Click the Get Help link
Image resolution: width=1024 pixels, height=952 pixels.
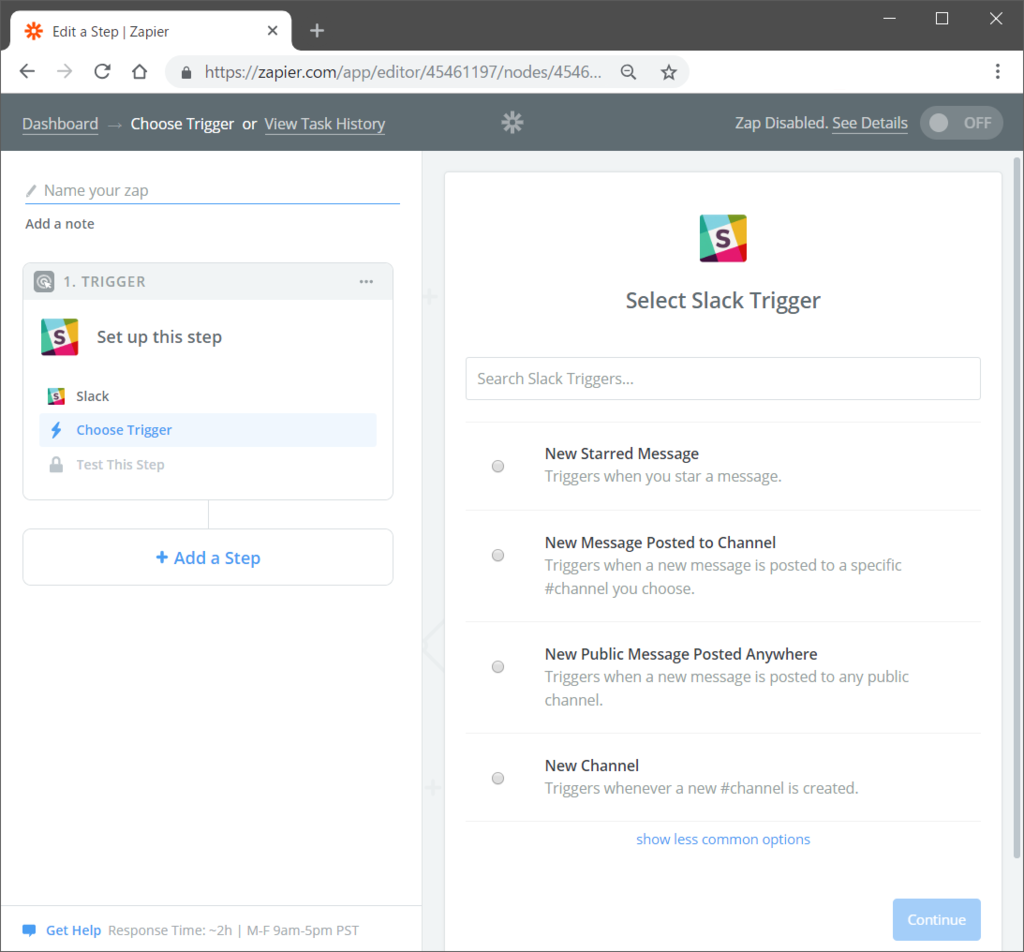(73, 930)
